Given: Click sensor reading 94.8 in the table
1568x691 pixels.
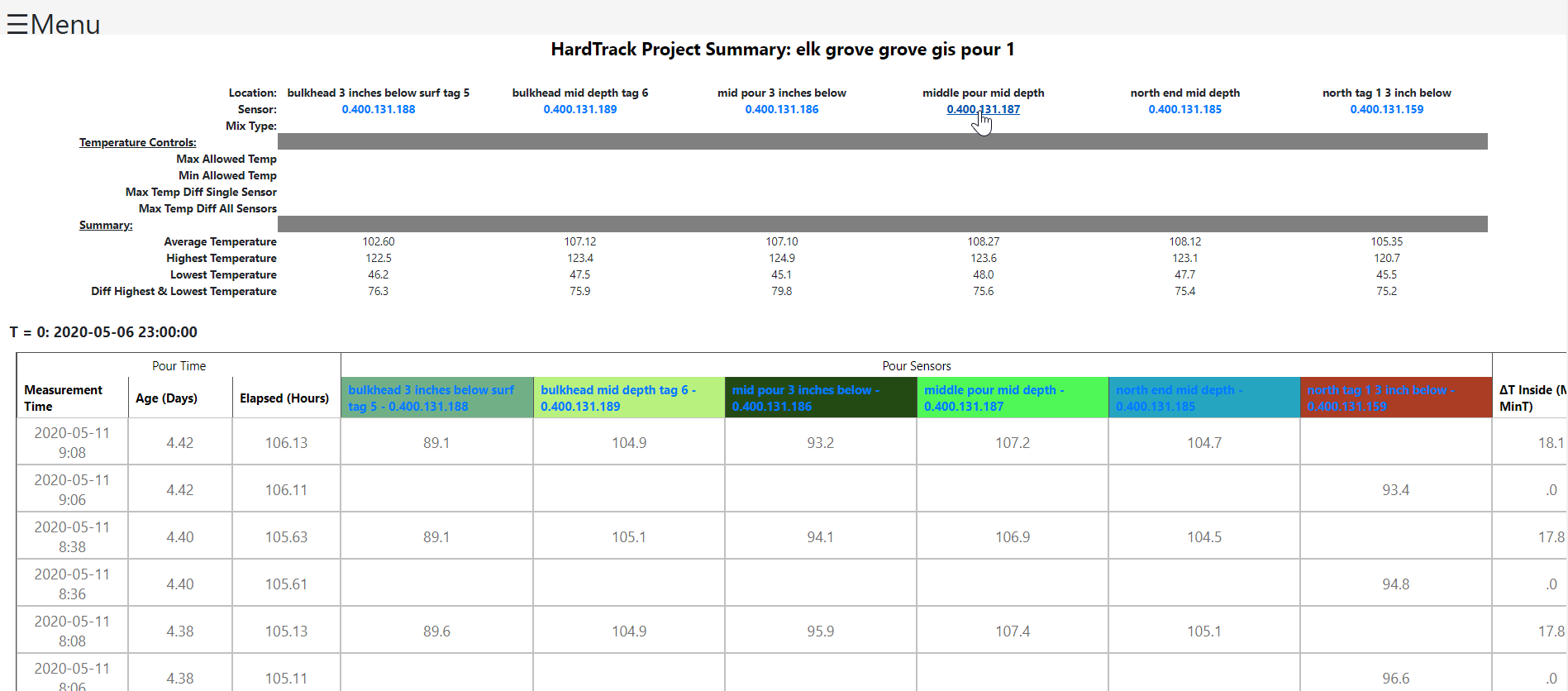Looking at the screenshot, I should point(1396,584).
